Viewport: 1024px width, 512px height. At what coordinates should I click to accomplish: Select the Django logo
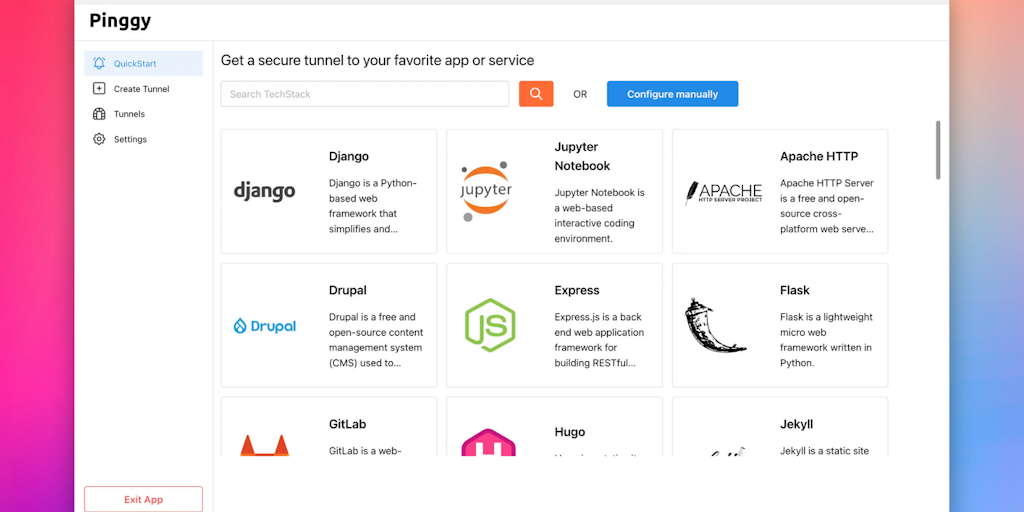(x=264, y=191)
